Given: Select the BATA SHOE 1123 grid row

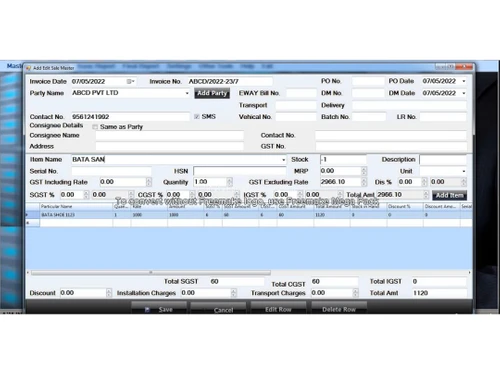Looking at the screenshot, I should coord(249,215).
